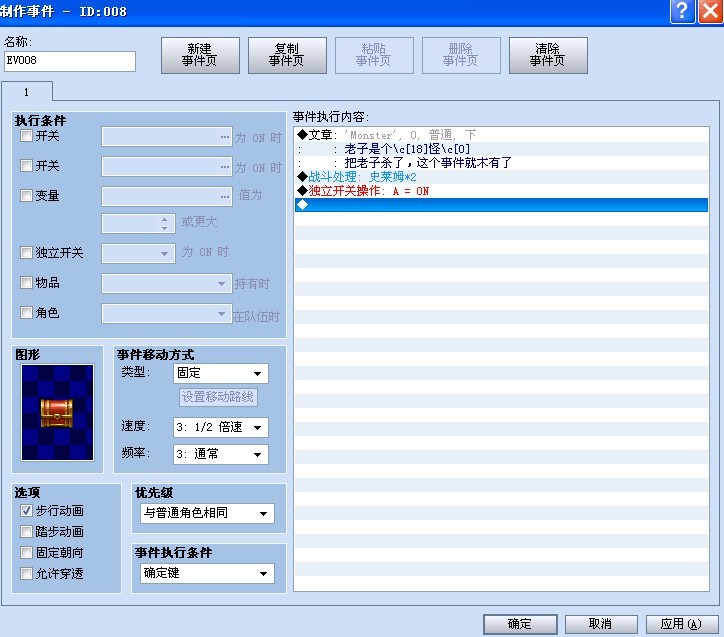Open the 角色 condition dropdown

click(x=166, y=313)
